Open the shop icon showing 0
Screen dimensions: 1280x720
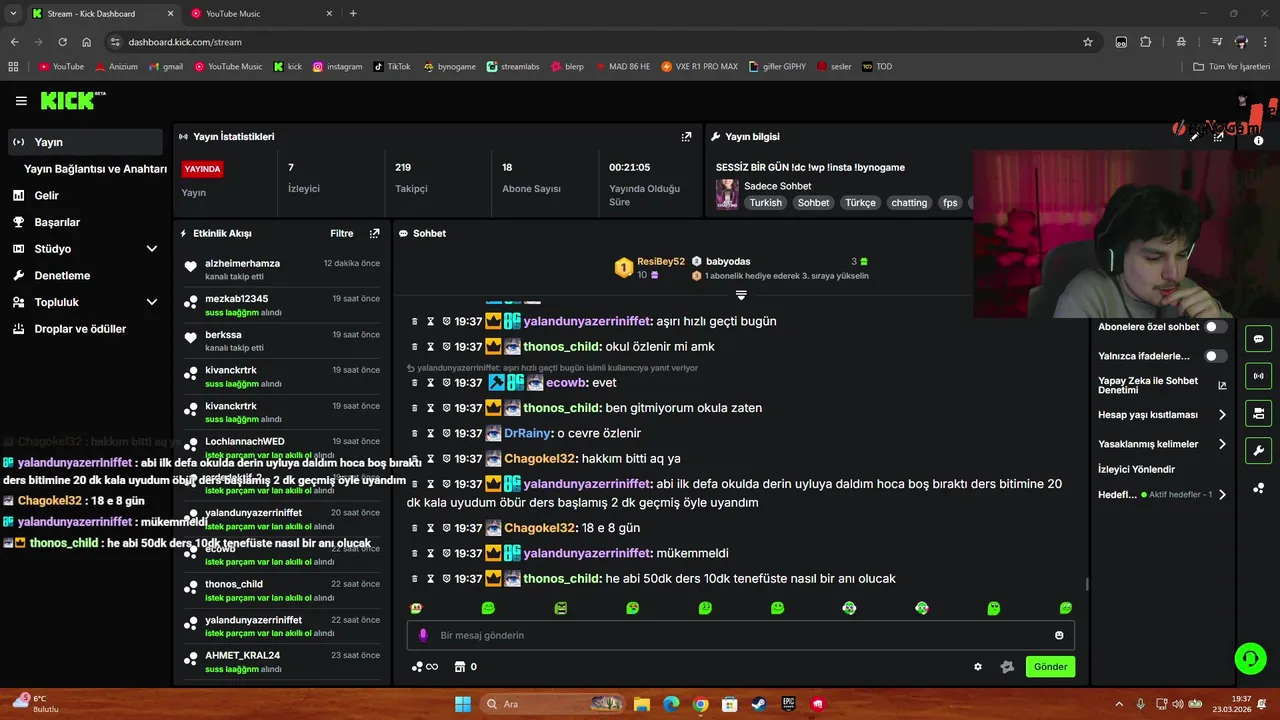[x=465, y=667]
